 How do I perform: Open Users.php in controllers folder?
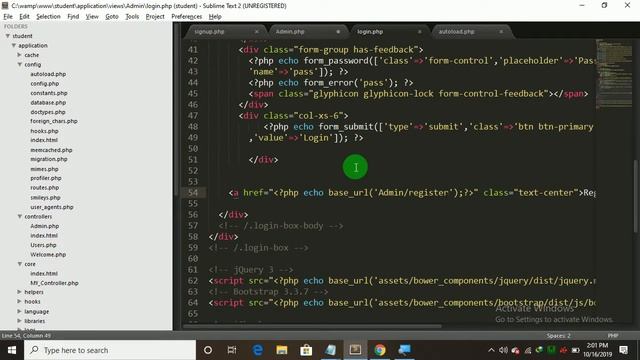[43, 245]
